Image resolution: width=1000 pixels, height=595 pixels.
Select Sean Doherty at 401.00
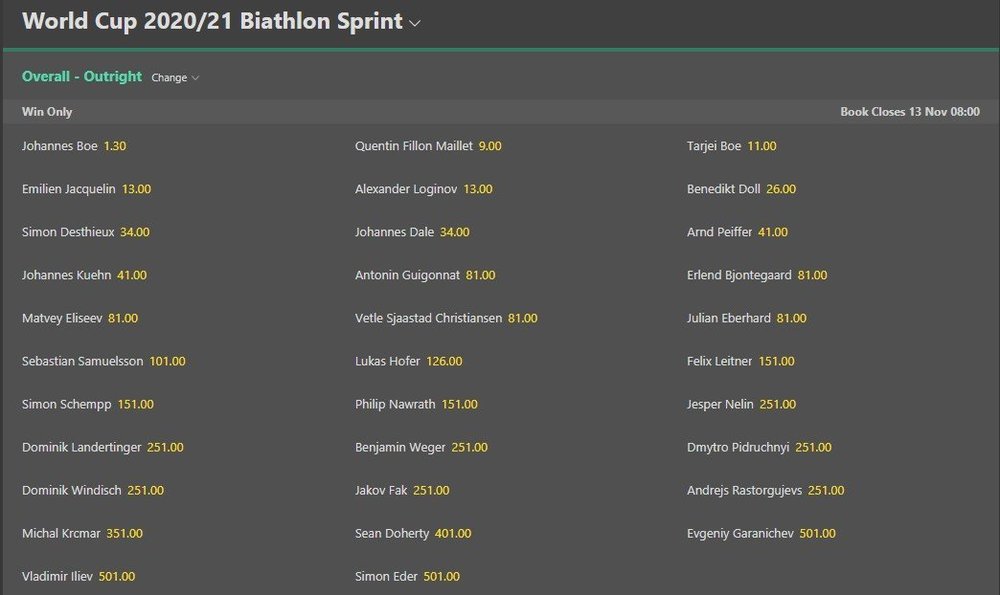point(413,534)
